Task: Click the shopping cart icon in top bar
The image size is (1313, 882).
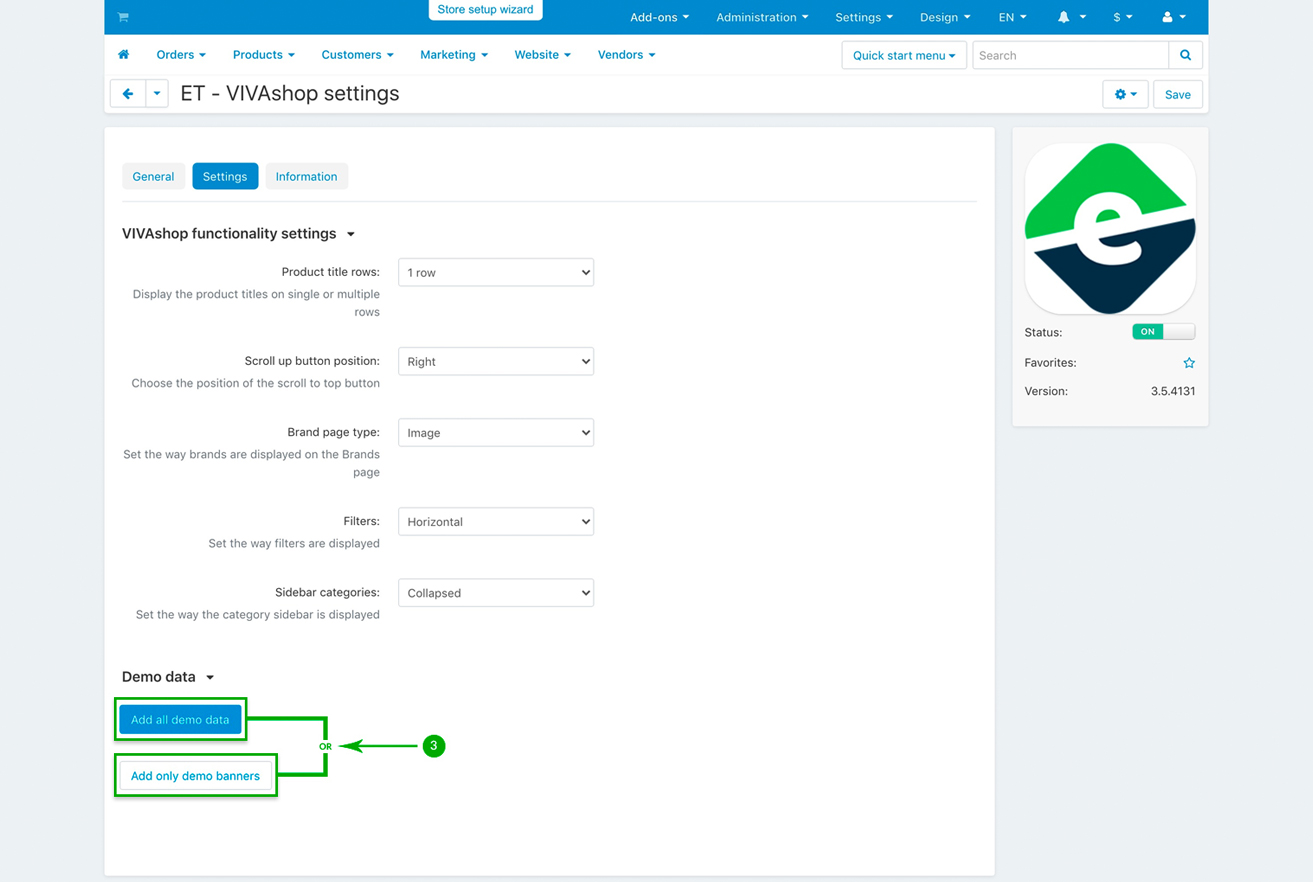Action: (123, 17)
